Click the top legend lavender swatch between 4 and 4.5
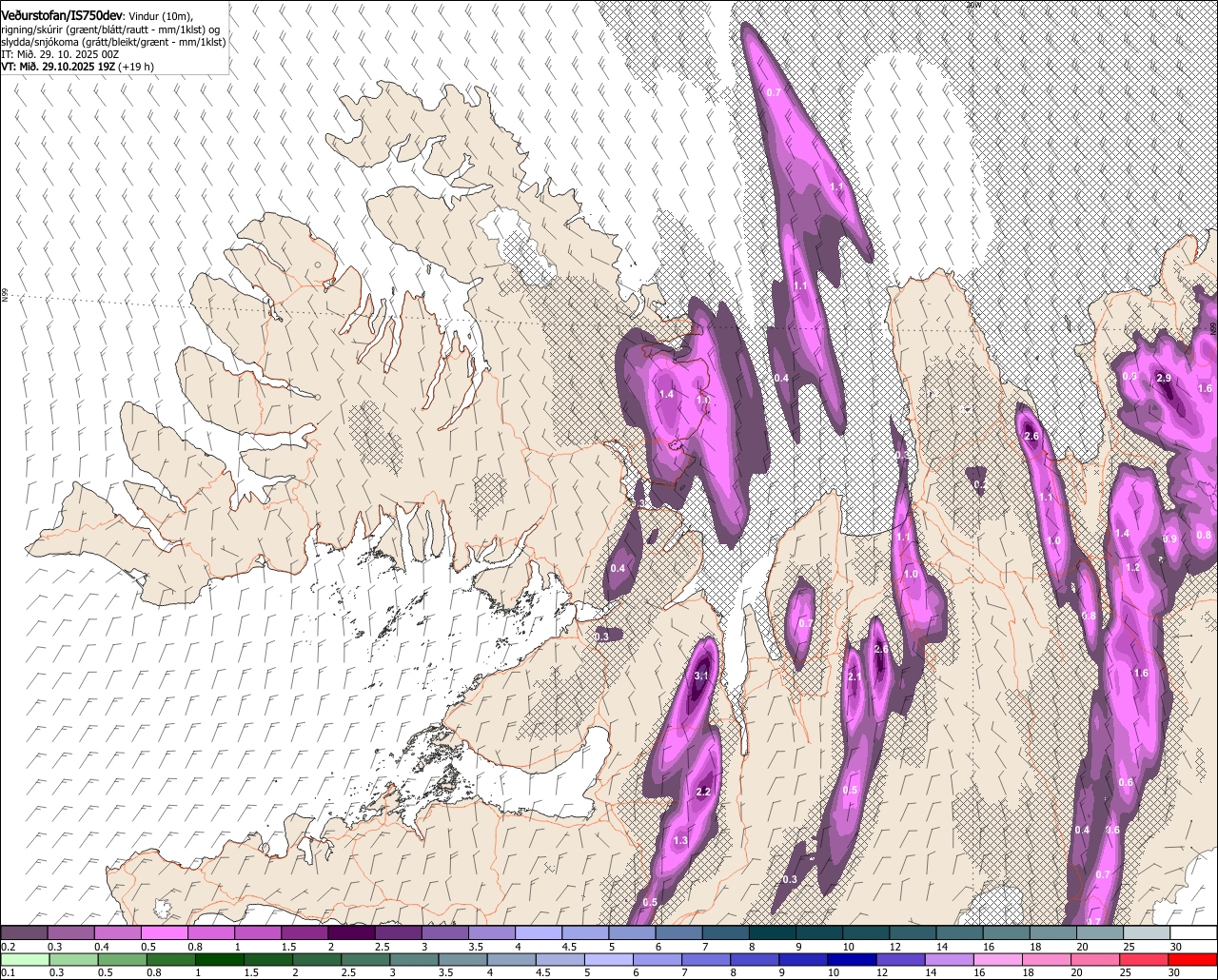The image size is (1218, 980). click(540, 933)
